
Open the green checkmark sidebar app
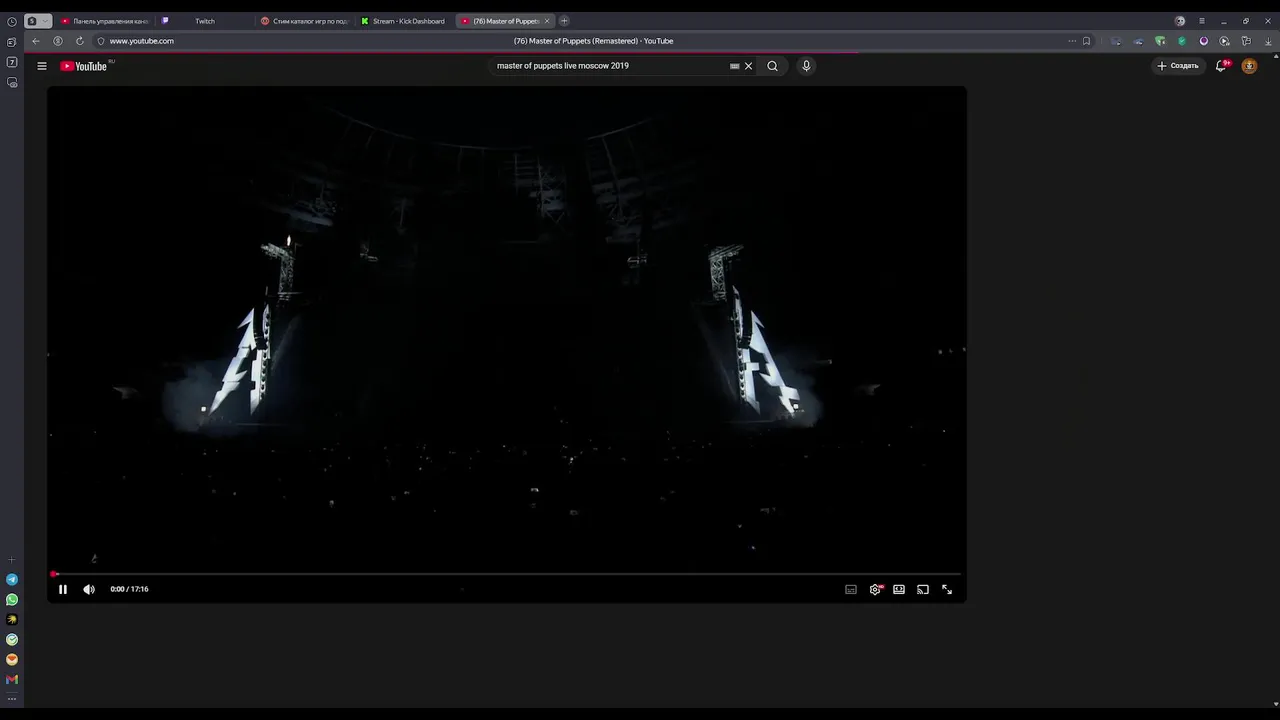pyautogui.click(x=12, y=640)
